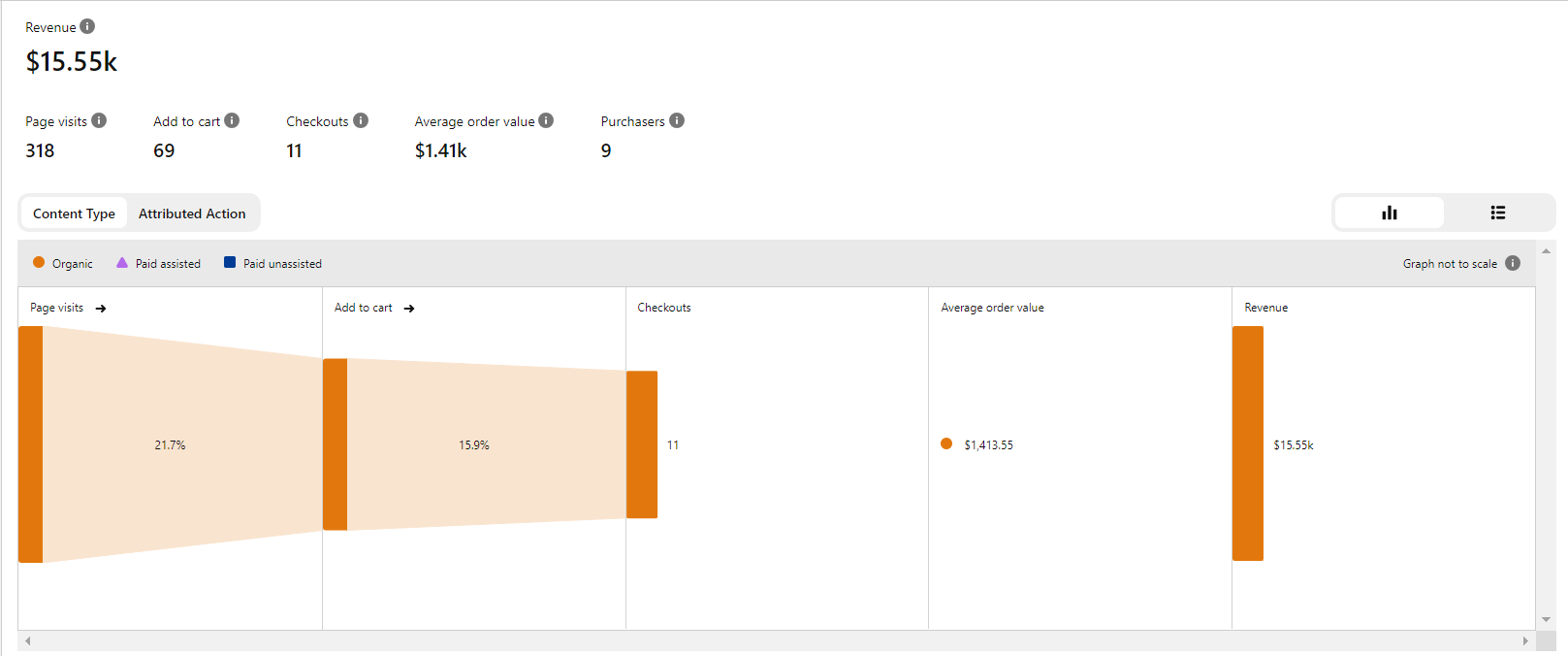Click the orange Revenue bar
The image size is (1568, 656).
(x=1248, y=443)
